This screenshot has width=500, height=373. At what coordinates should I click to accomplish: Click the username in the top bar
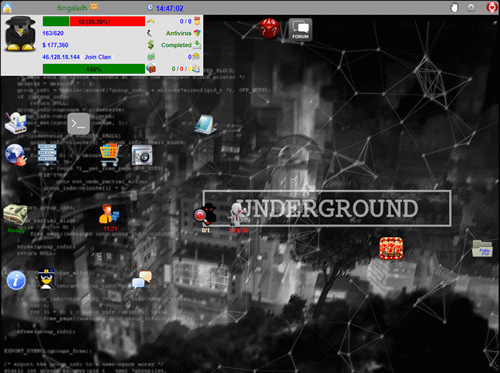72,7
